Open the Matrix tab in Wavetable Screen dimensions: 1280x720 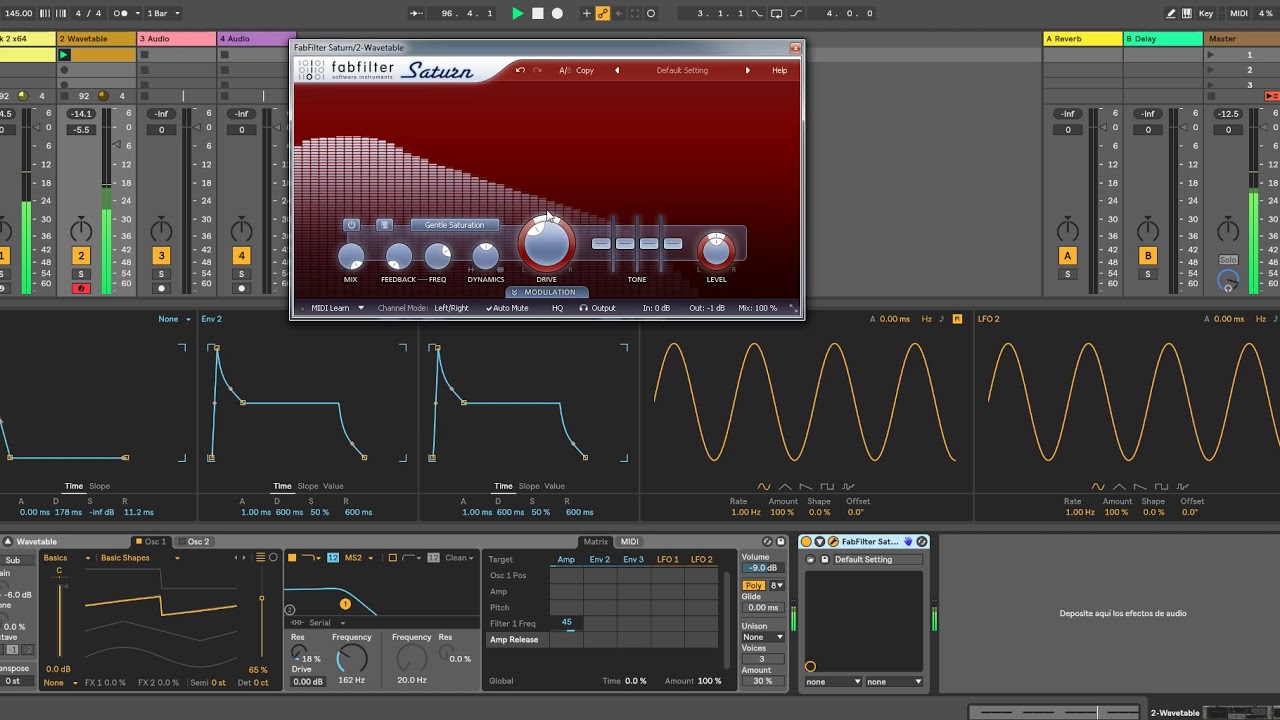(595, 542)
